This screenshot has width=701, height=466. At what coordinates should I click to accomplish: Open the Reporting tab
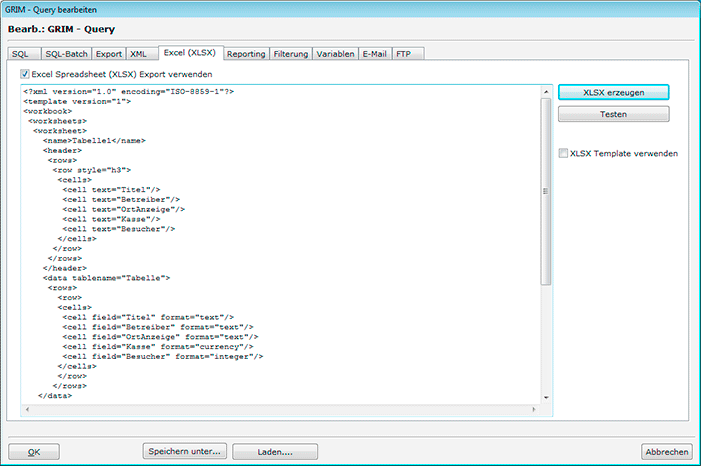[246, 53]
